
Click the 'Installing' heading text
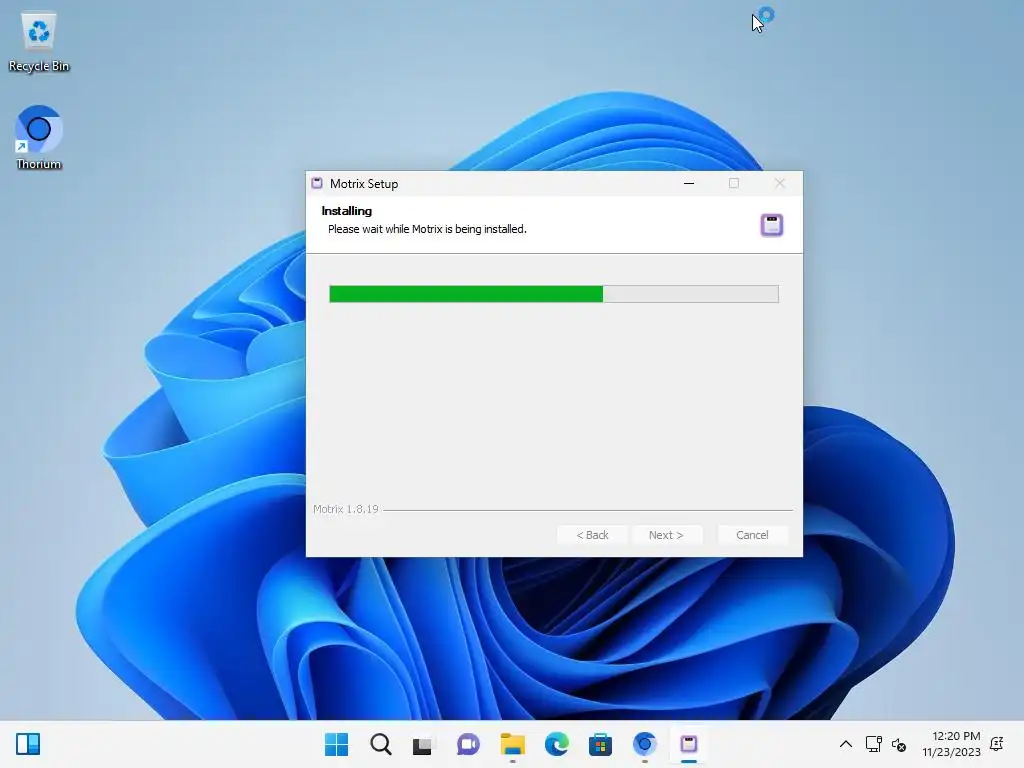click(x=346, y=211)
